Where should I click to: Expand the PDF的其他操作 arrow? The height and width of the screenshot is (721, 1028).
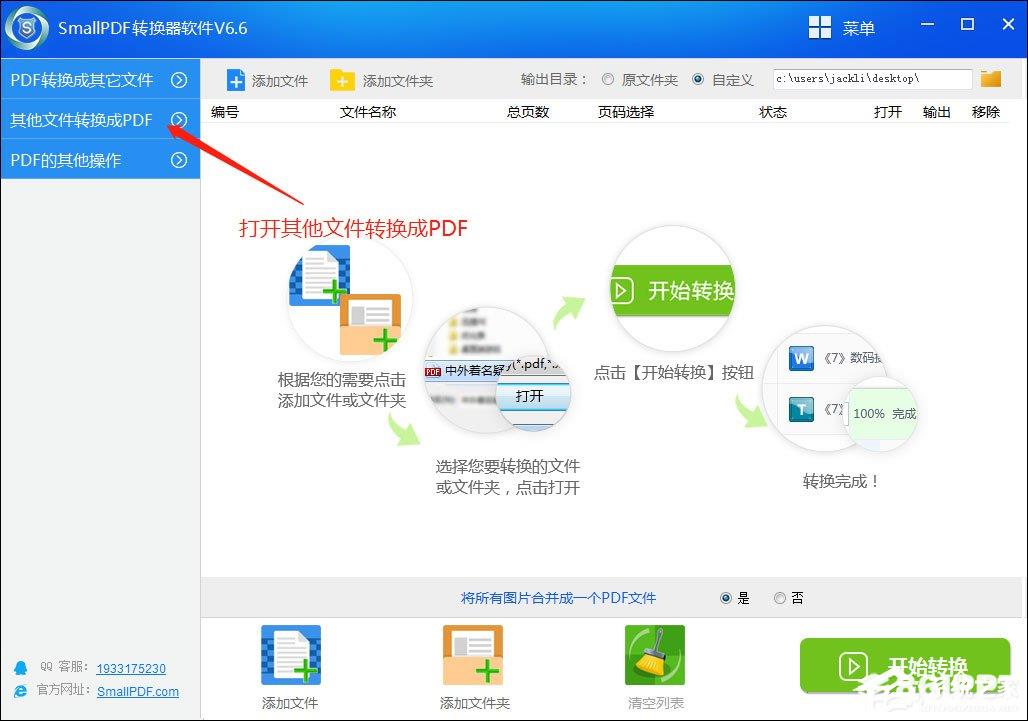pyautogui.click(x=179, y=160)
